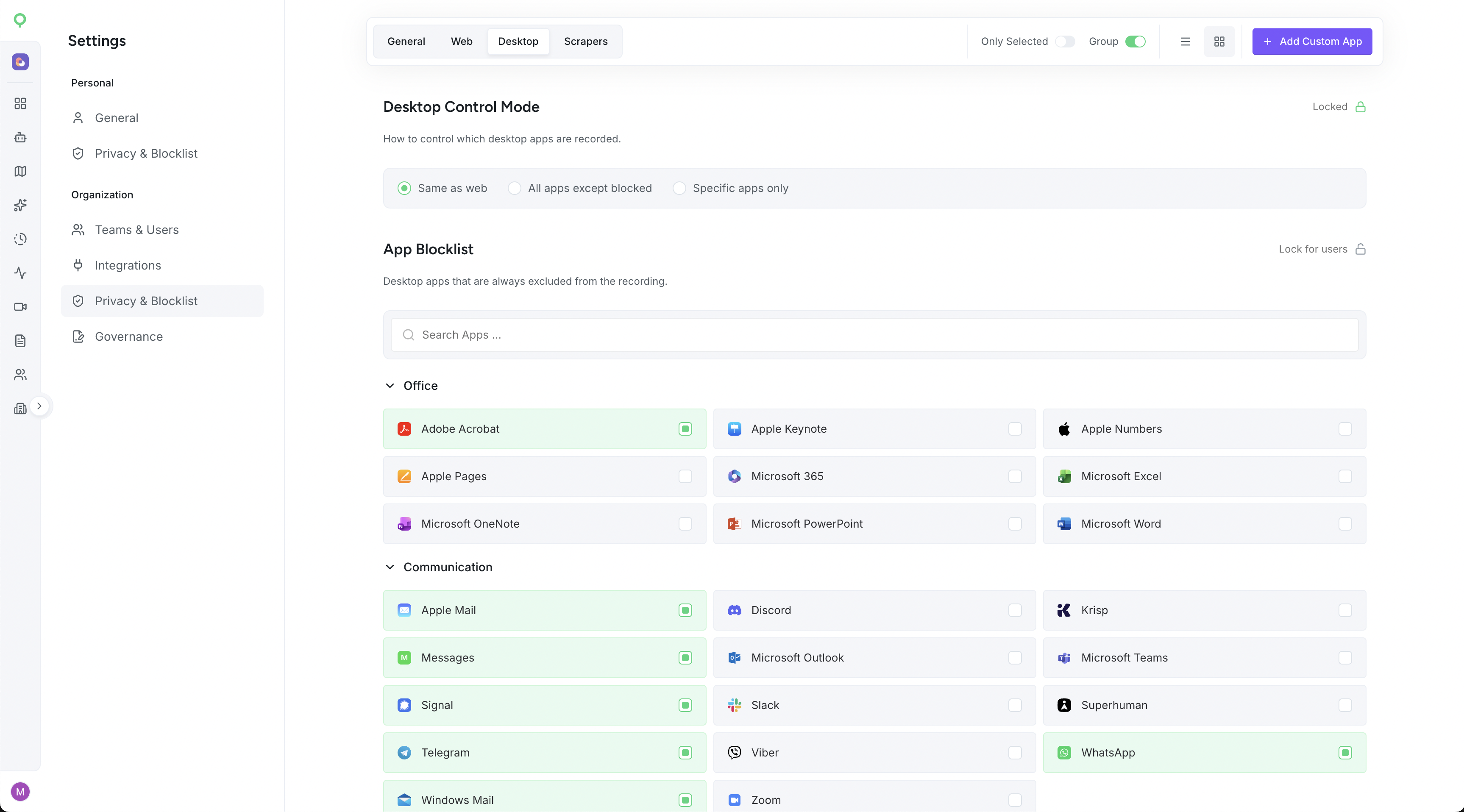Choose Specific apps only radio button
This screenshot has height=812, width=1464.
pos(679,188)
